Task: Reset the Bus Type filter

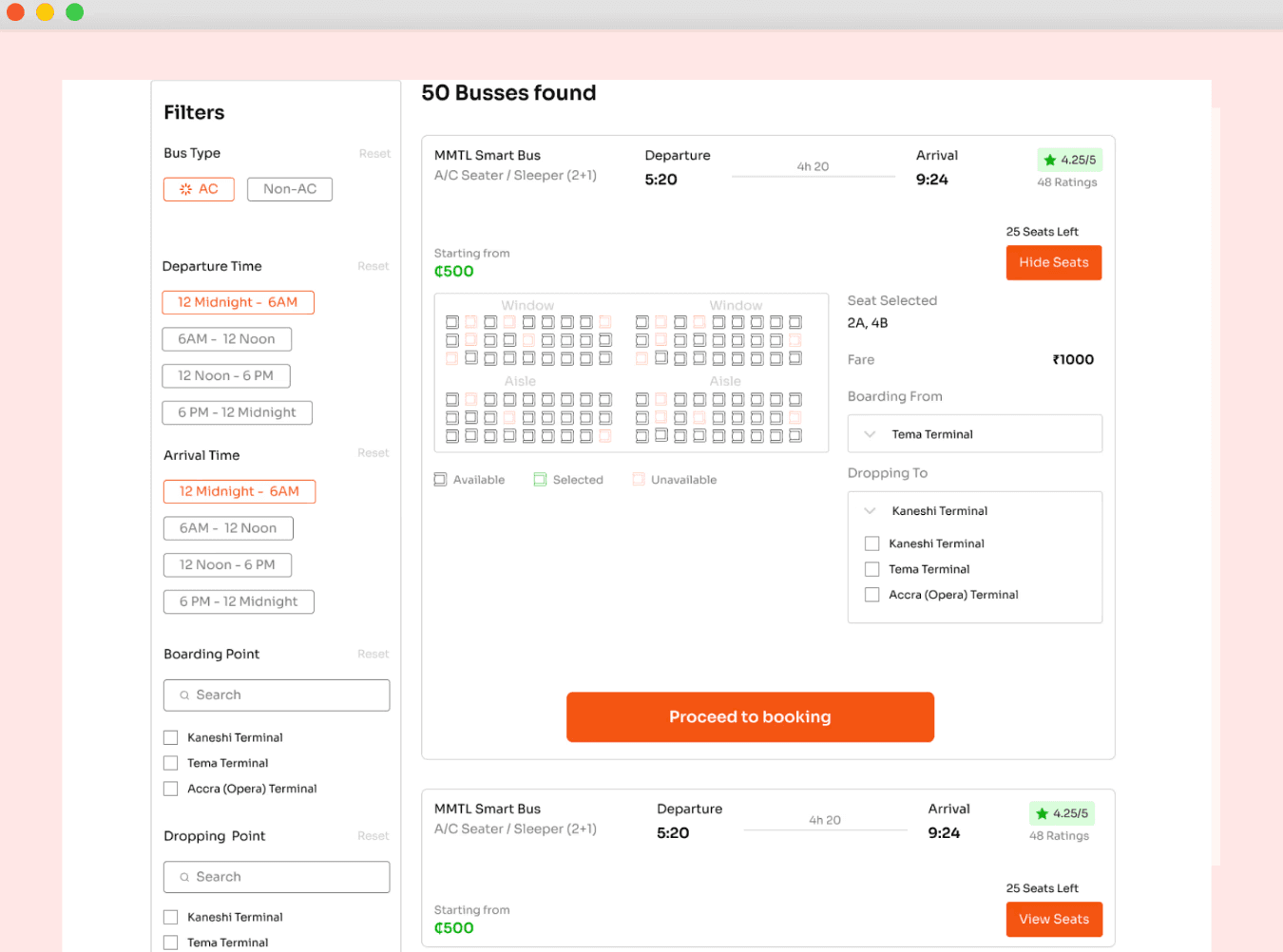Action: 374,154
